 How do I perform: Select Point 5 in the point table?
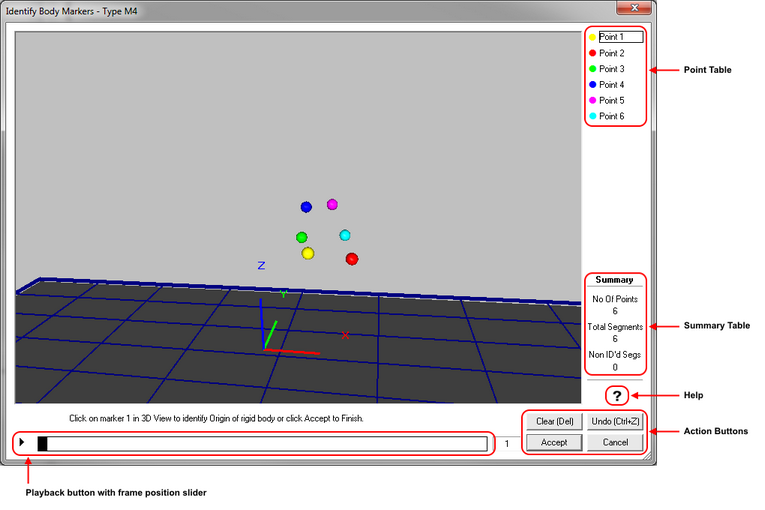(611, 101)
